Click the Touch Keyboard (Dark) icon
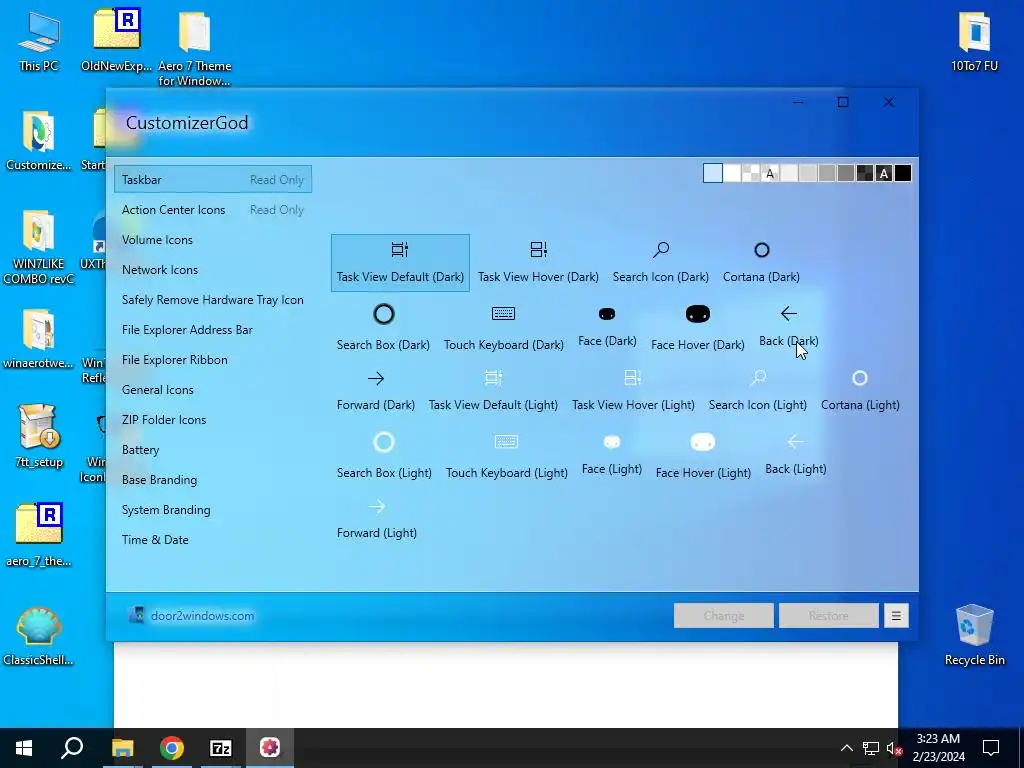The image size is (1024, 768). (504, 328)
